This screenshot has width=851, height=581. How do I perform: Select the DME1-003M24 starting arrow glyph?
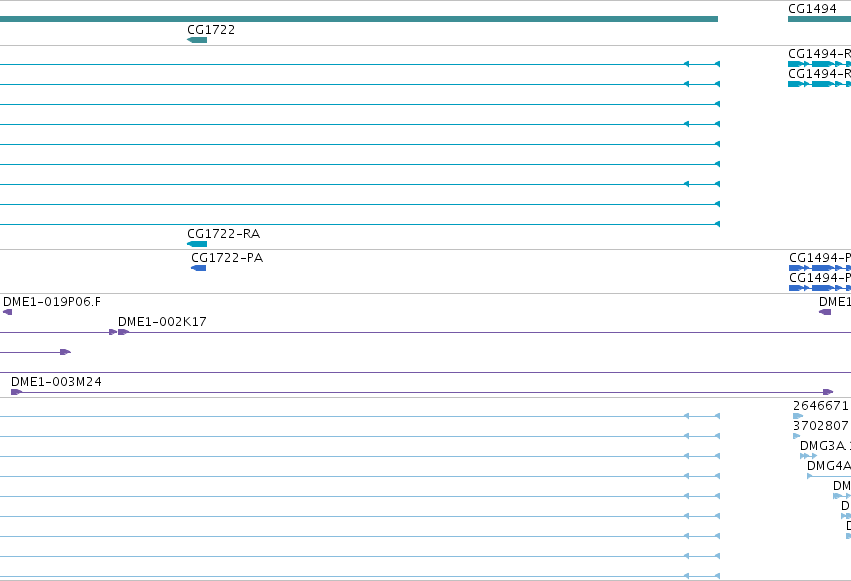(17, 392)
